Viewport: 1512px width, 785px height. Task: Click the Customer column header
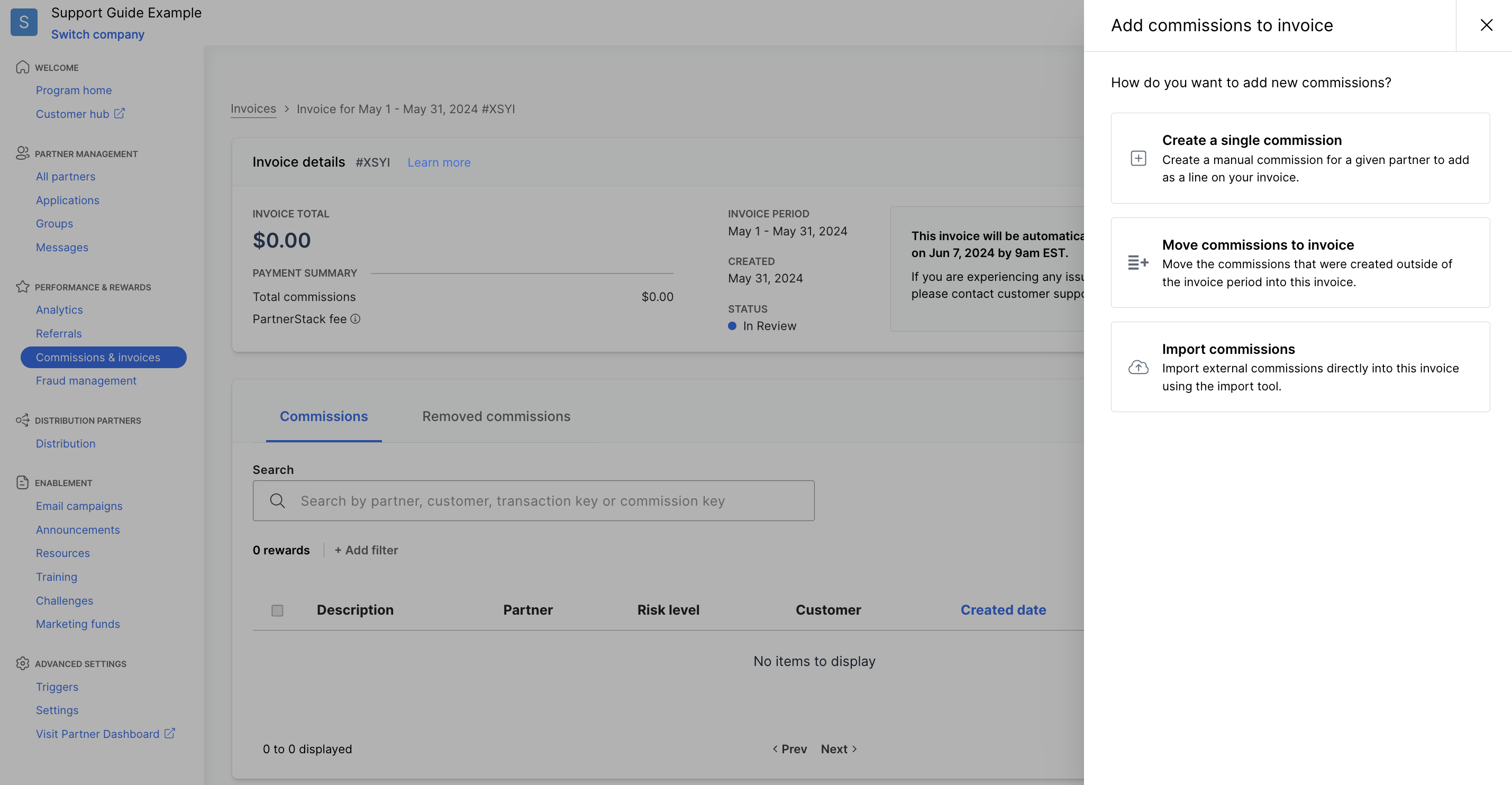coord(828,610)
